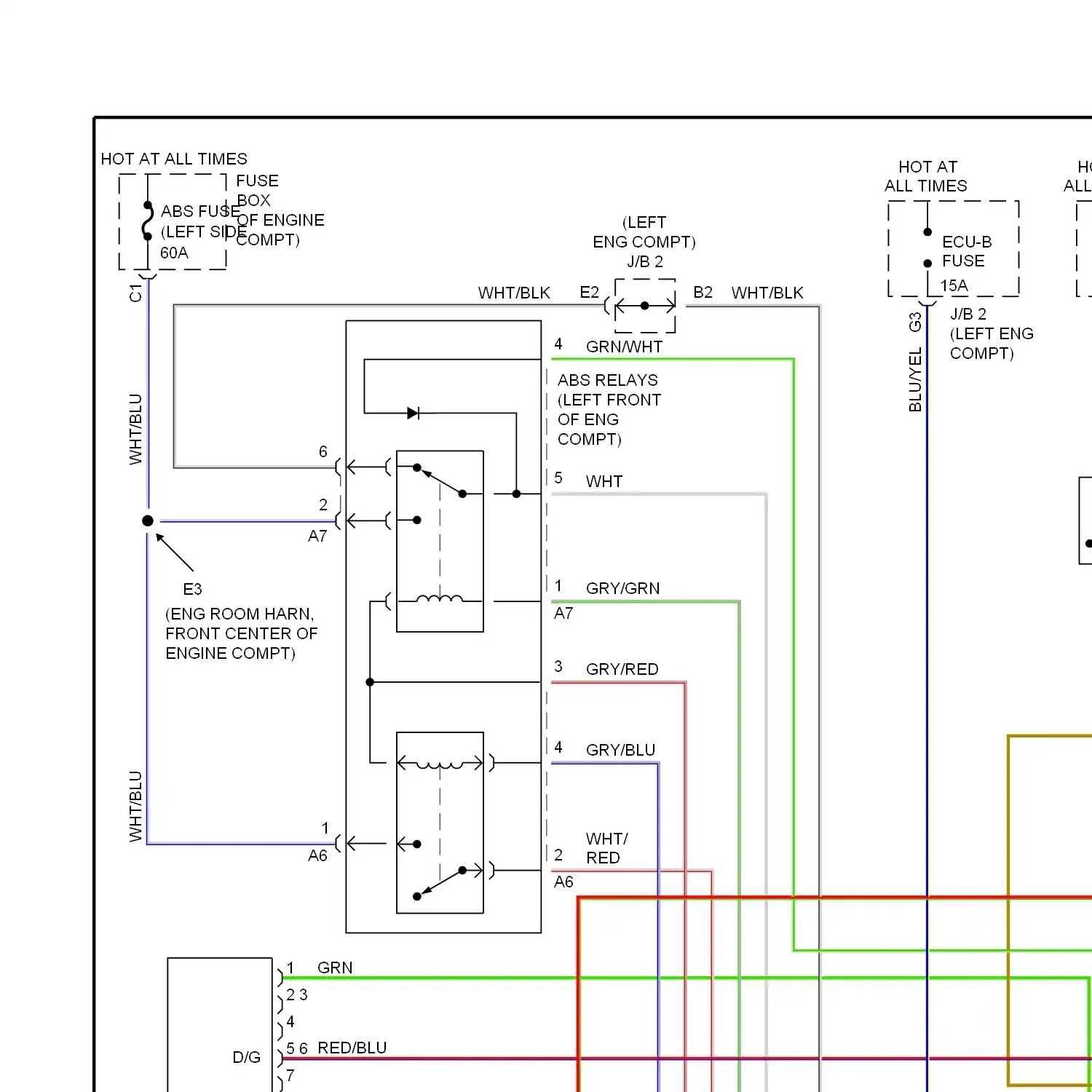Click the J/B 2 junction connector symbol
The image size is (1092, 1092).
[x=645, y=306]
